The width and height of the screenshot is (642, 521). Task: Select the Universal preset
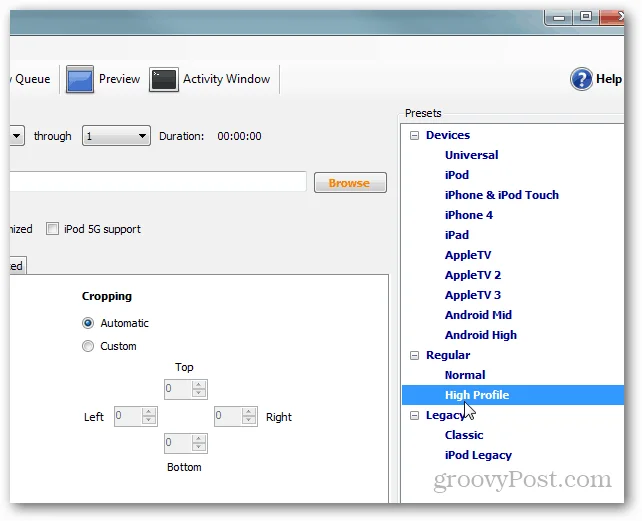coord(471,155)
